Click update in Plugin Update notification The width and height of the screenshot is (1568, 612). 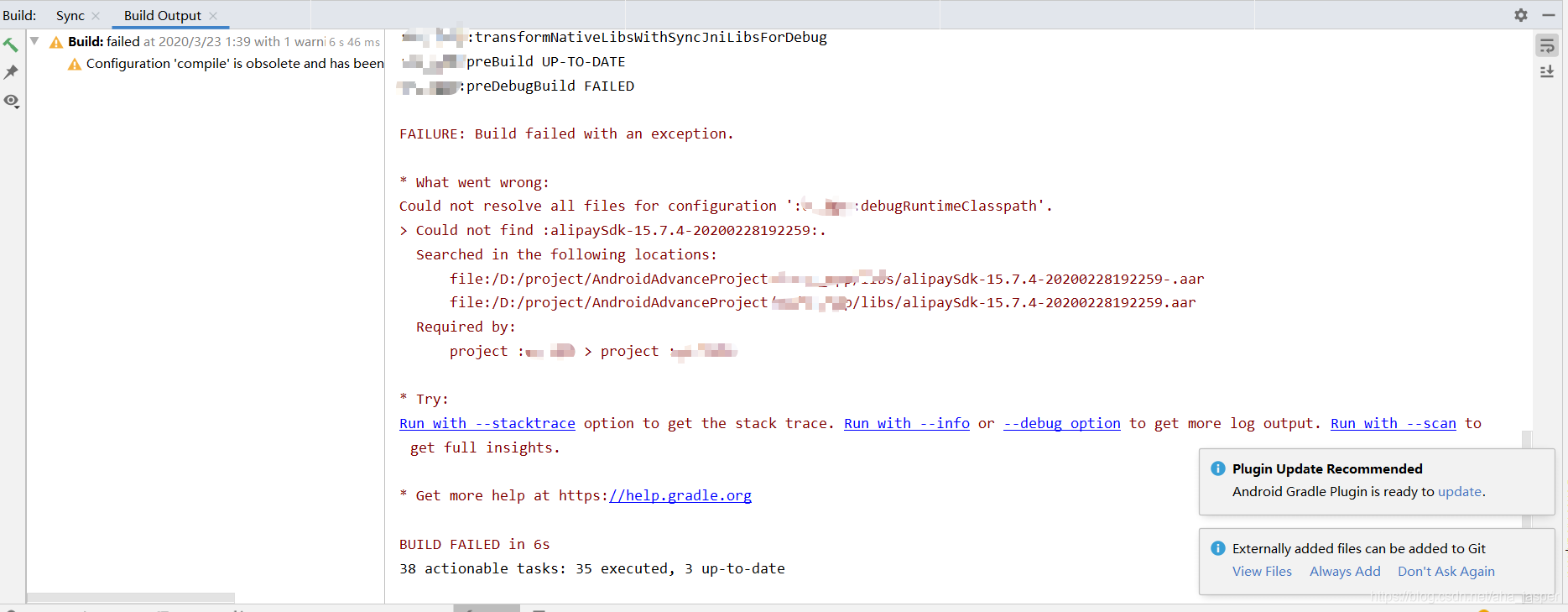(1460, 492)
